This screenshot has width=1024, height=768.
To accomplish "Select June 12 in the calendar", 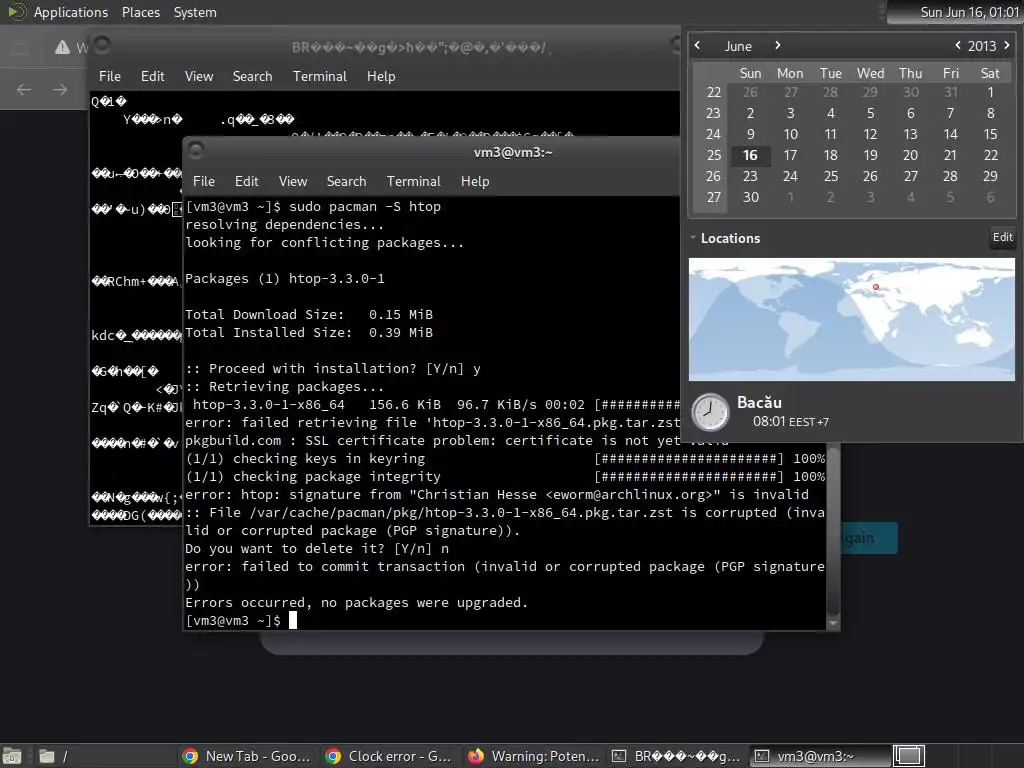I will (870, 135).
